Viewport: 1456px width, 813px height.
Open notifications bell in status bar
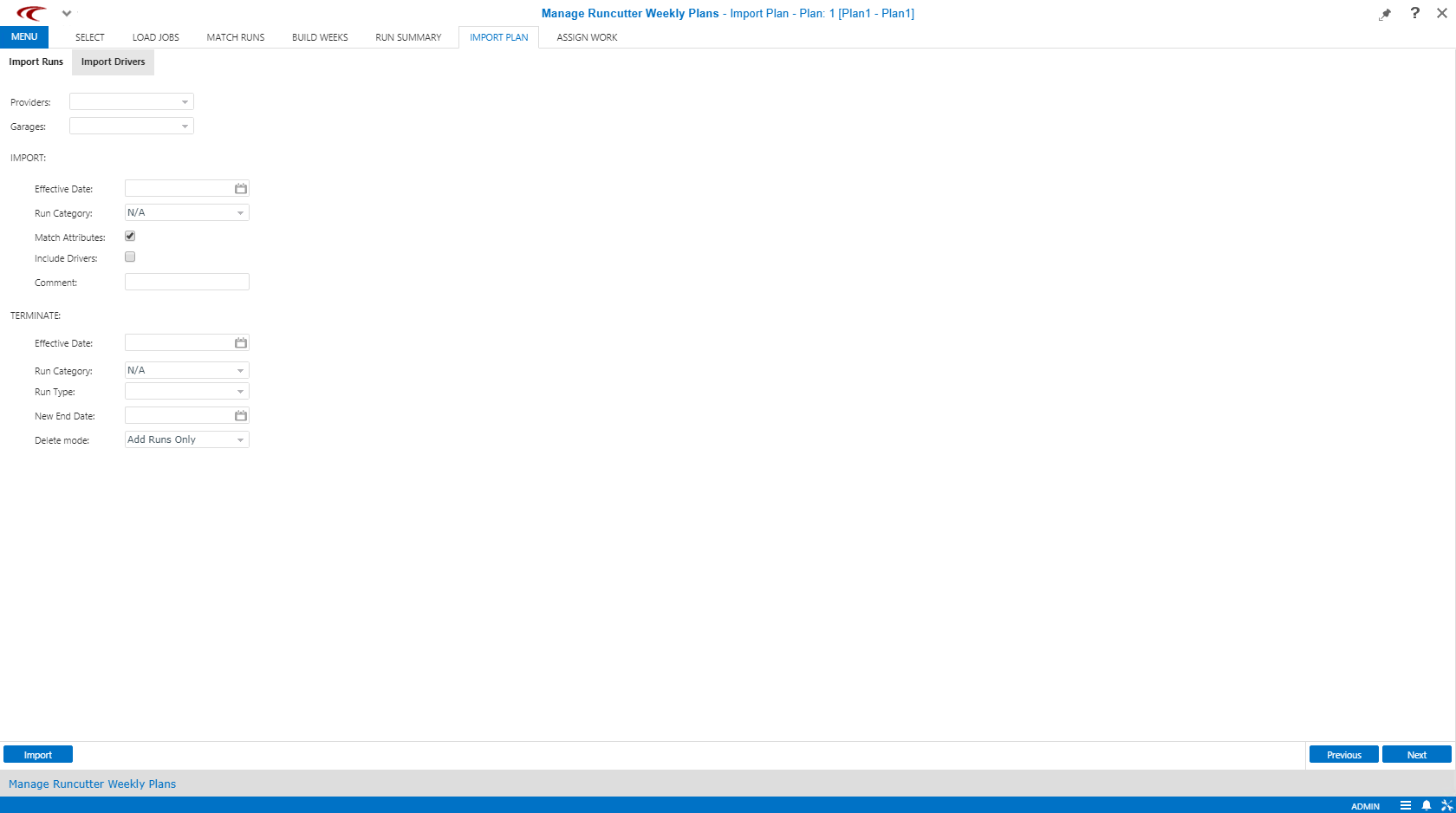point(1427,805)
